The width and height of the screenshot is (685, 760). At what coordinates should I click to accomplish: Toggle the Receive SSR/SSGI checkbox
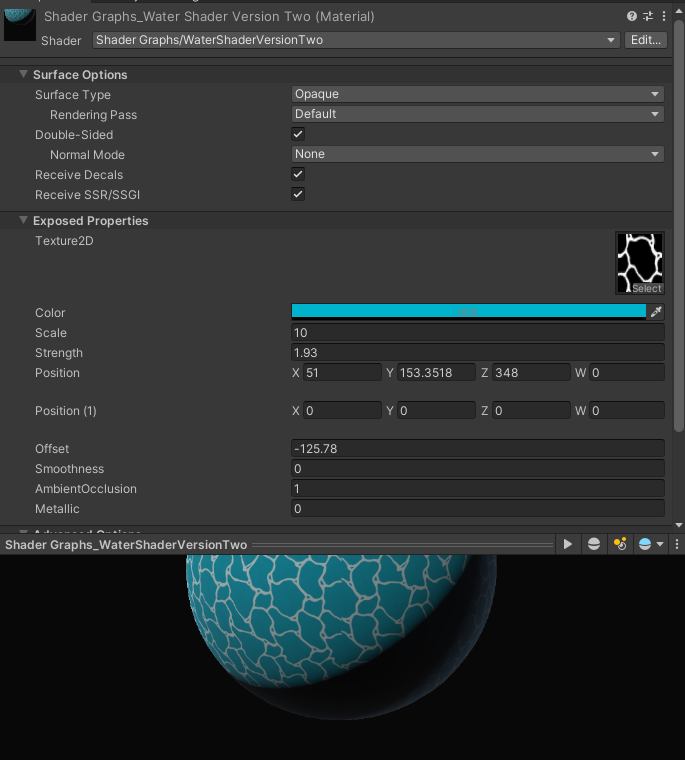coord(298,194)
